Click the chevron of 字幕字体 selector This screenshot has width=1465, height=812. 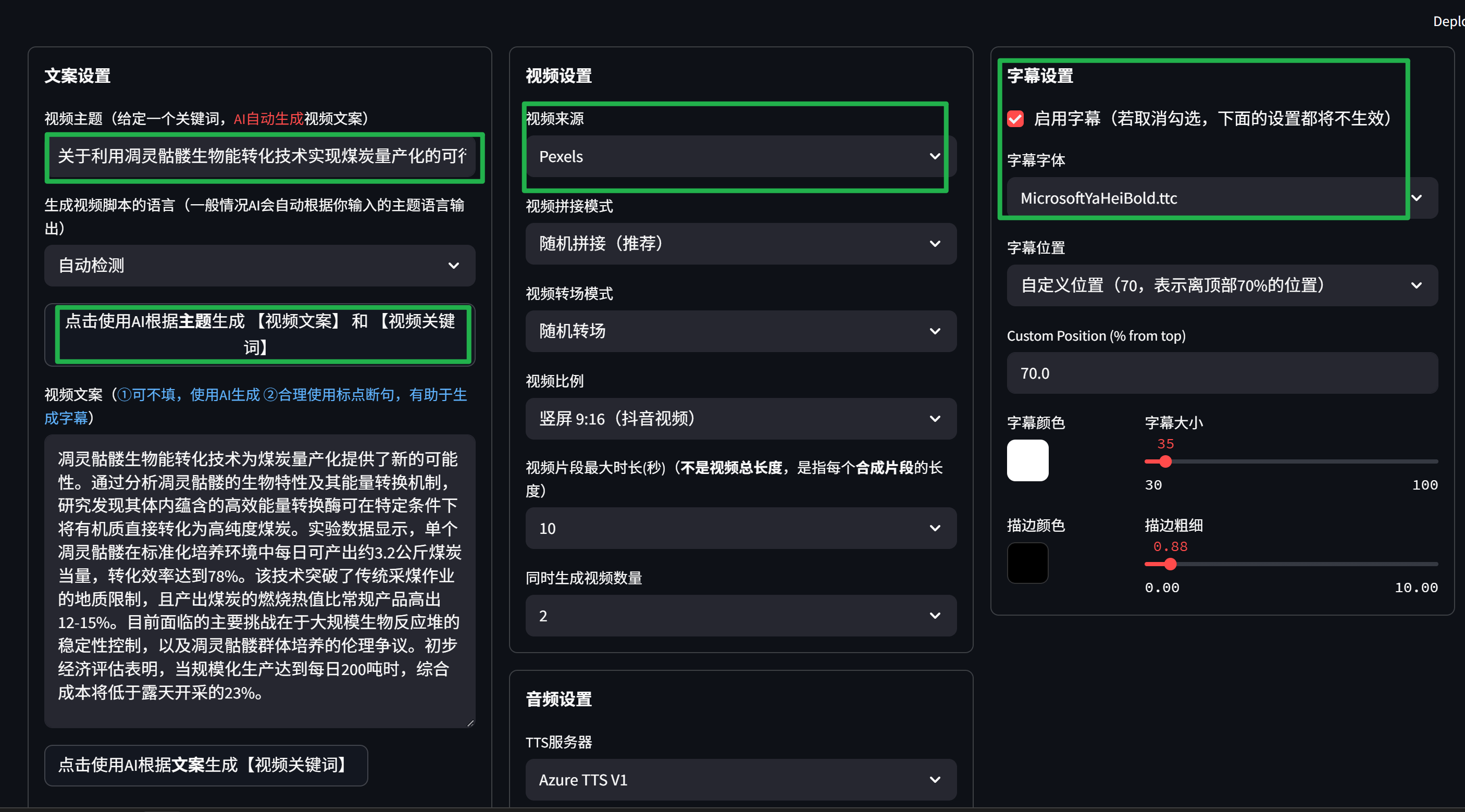coord(1416,198)
